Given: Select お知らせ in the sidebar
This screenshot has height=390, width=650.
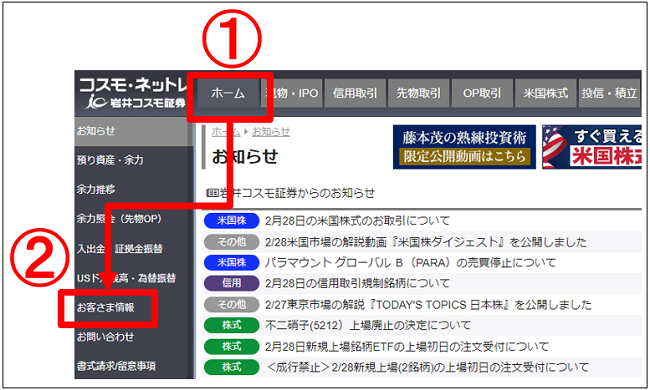Looking at the screenshot, I should pyautogui.click(x=134, y=131).
